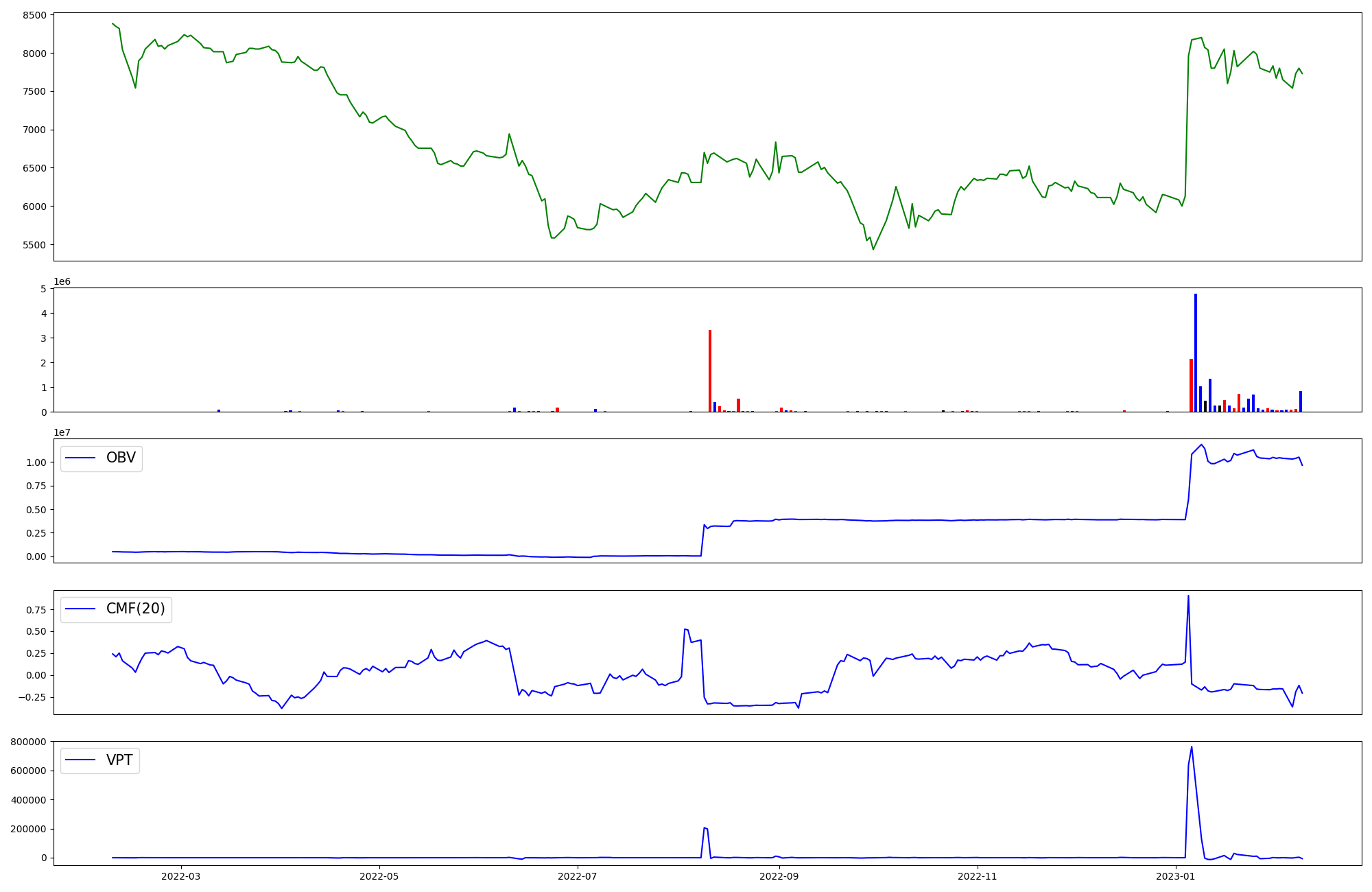Click the CMF(20) legend label

coord(135,609)
